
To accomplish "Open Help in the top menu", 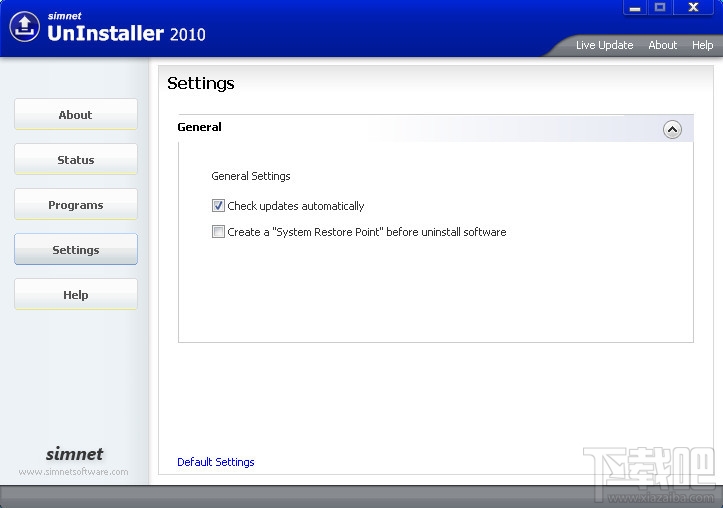I will (x=702, y=45).
